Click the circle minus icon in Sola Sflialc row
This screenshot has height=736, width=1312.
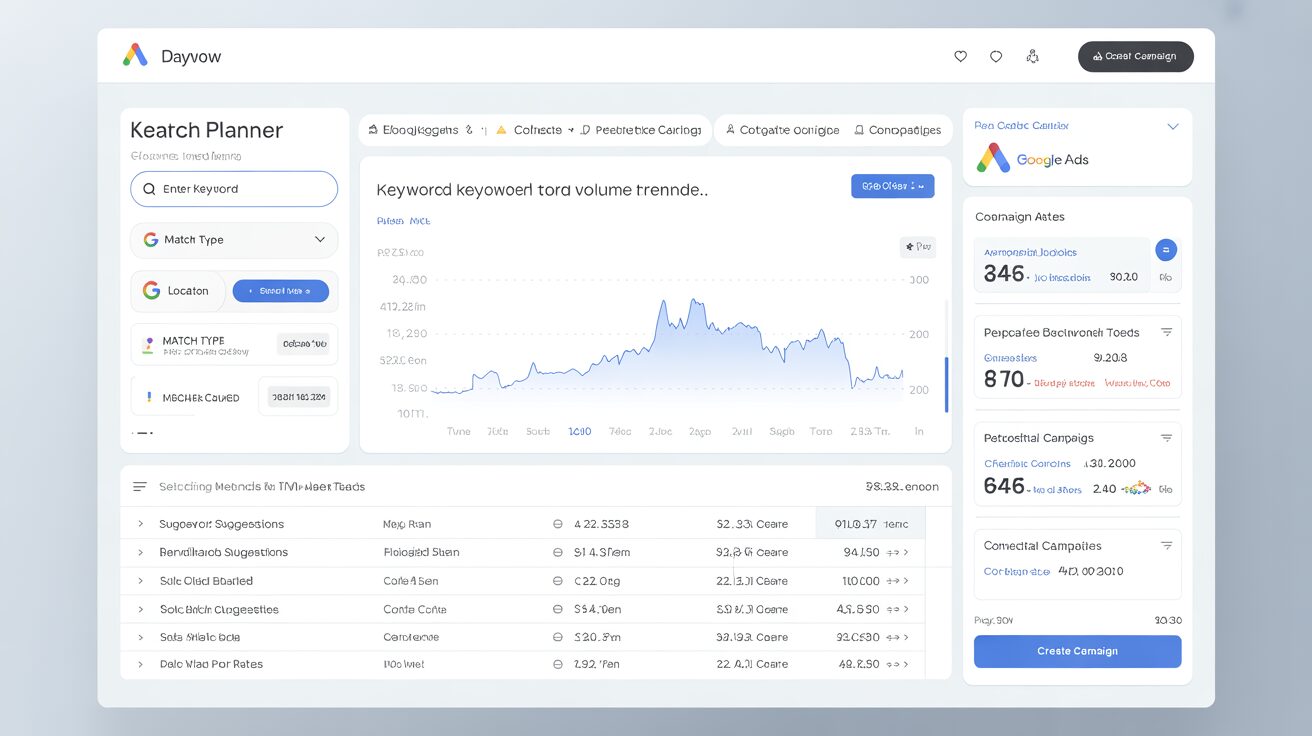558,637
